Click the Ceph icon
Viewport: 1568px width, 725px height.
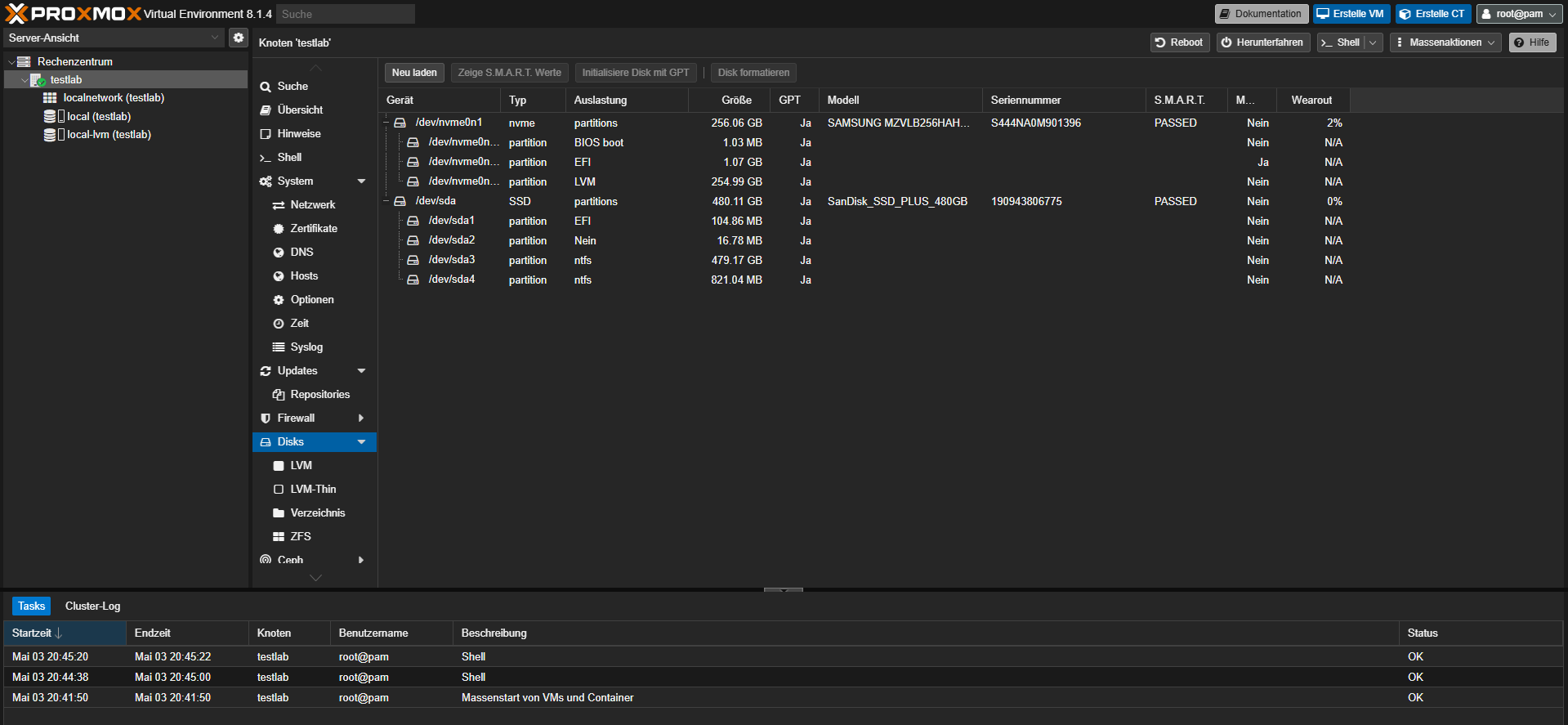tap(266, 560)
